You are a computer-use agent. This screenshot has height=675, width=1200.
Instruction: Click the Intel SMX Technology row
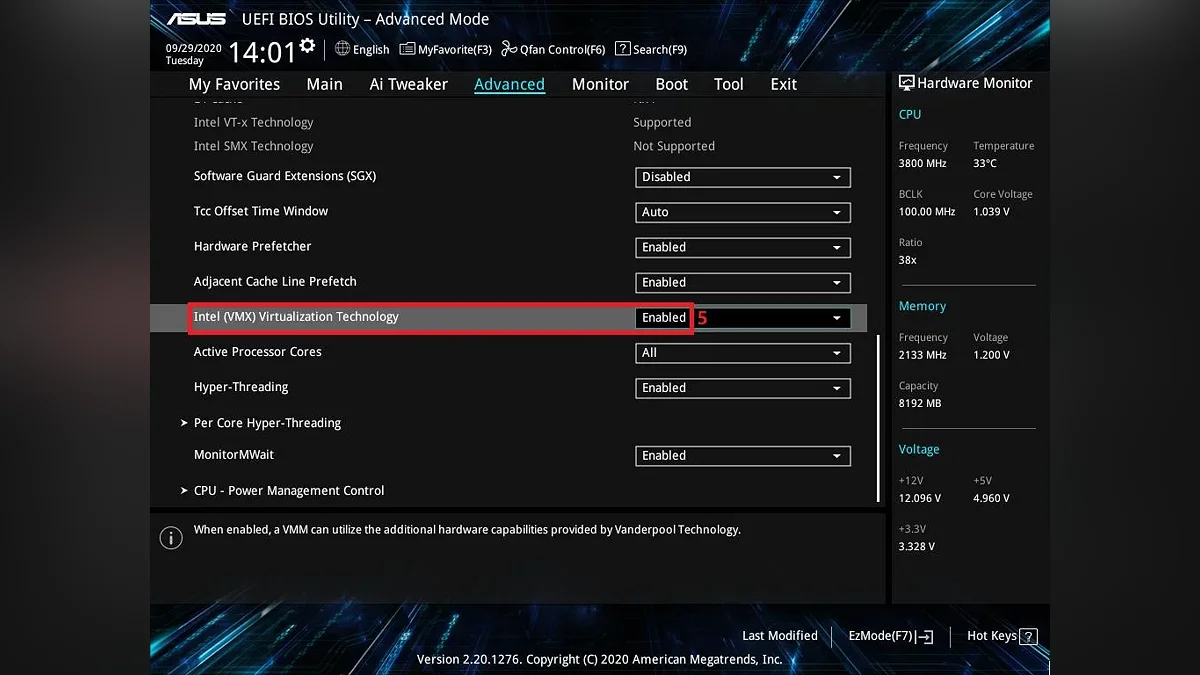pyautogui.click(x=508, y=146)
